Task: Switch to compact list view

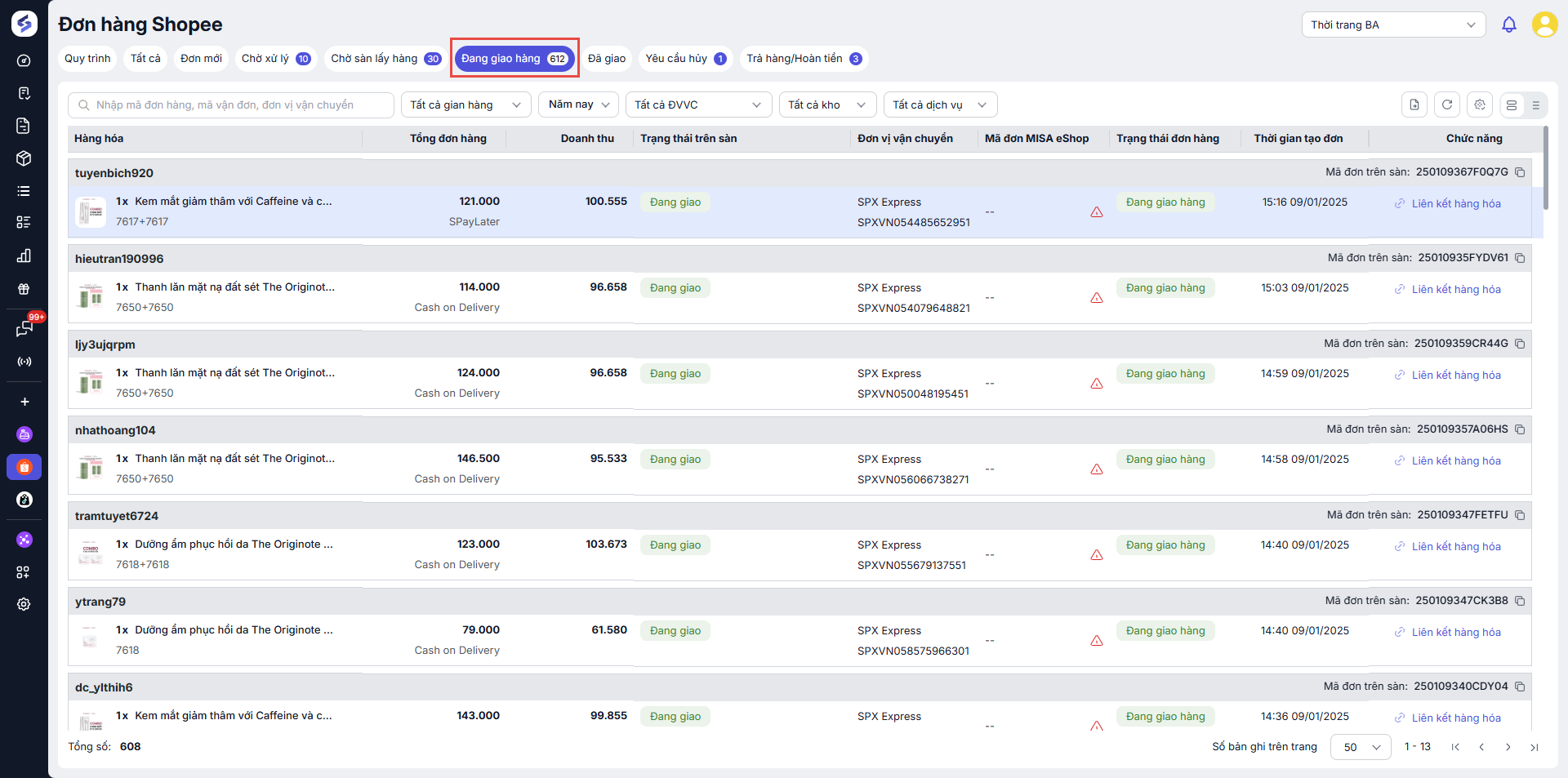Action: pyautogui.click(x=1536, y=105)
